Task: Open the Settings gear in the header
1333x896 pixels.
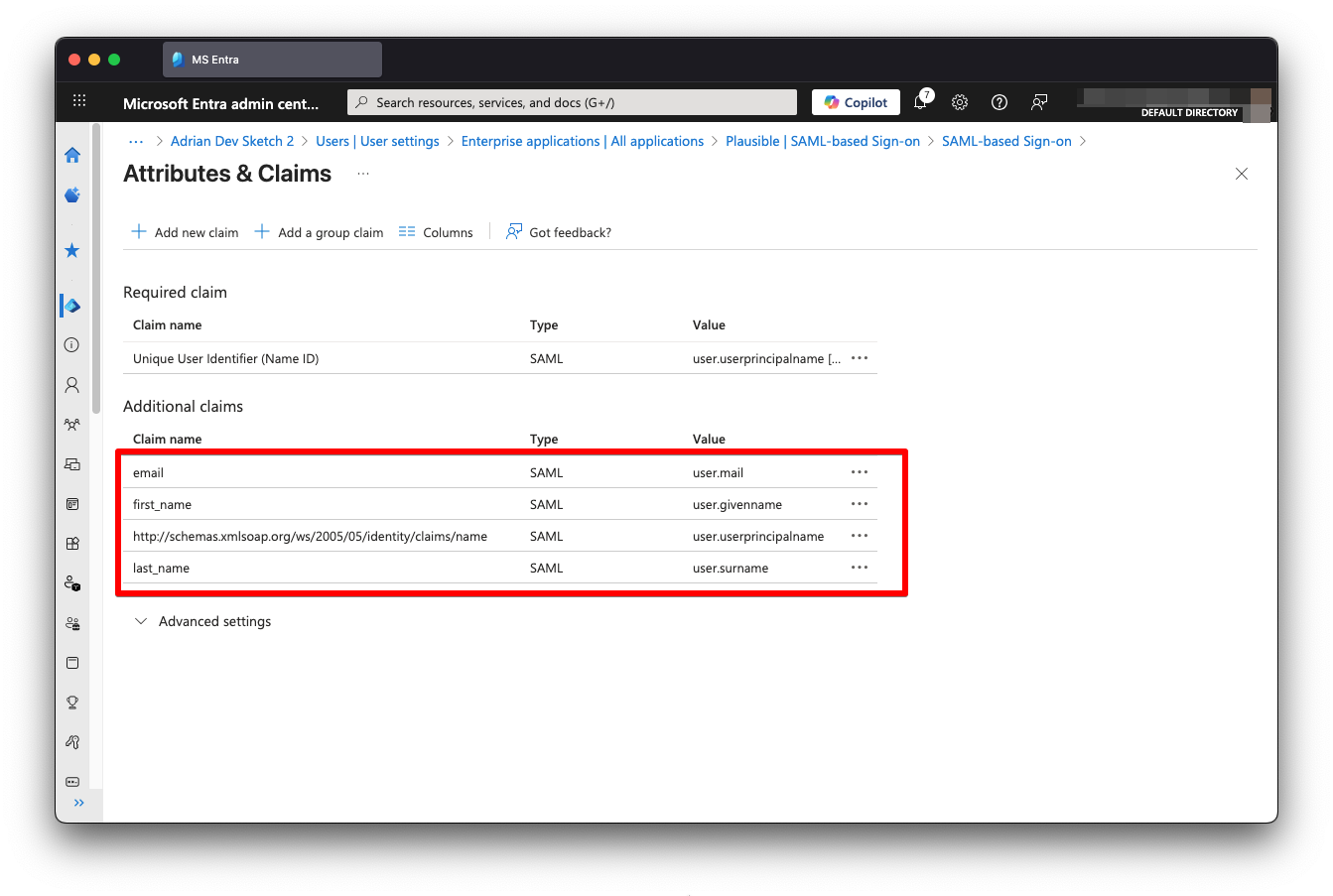Action: click(x=960, y=102)
